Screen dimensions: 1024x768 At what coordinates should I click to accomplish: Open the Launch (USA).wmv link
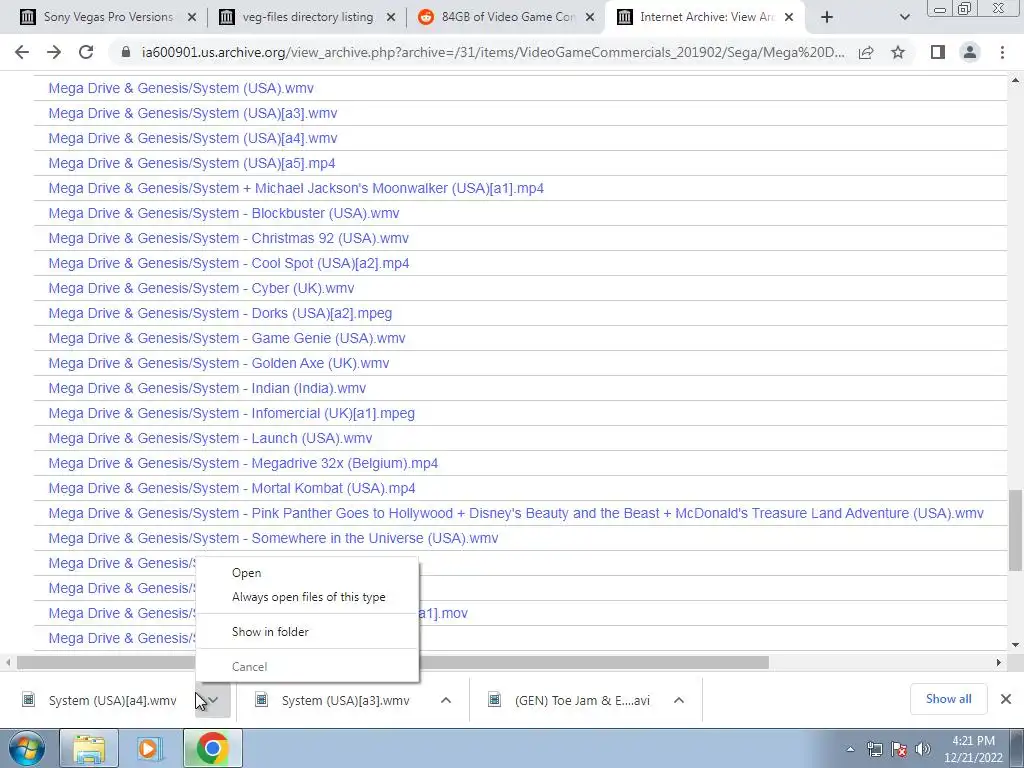(x=210, y=438)
